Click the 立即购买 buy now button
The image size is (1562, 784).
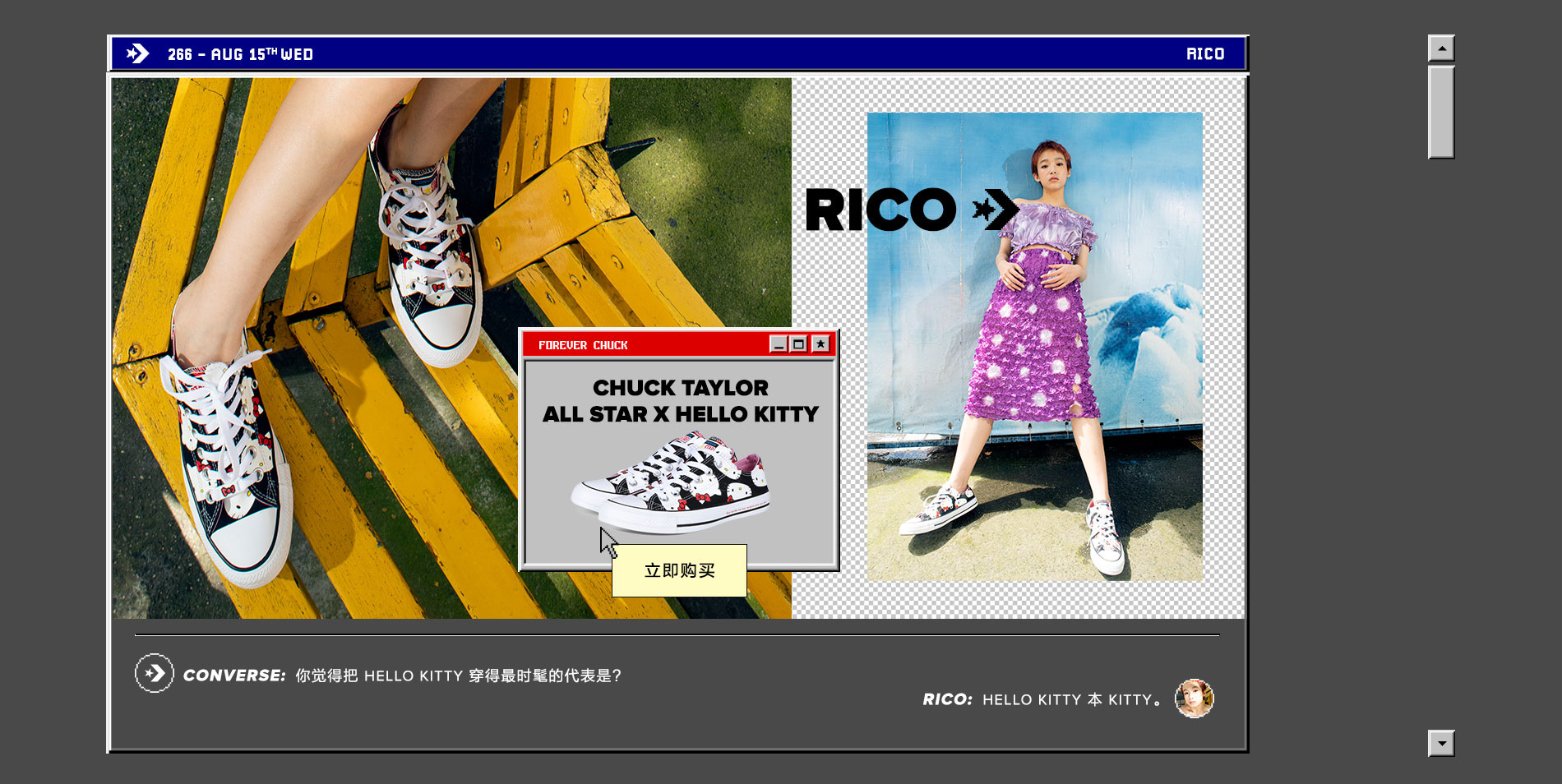point(679,570)
